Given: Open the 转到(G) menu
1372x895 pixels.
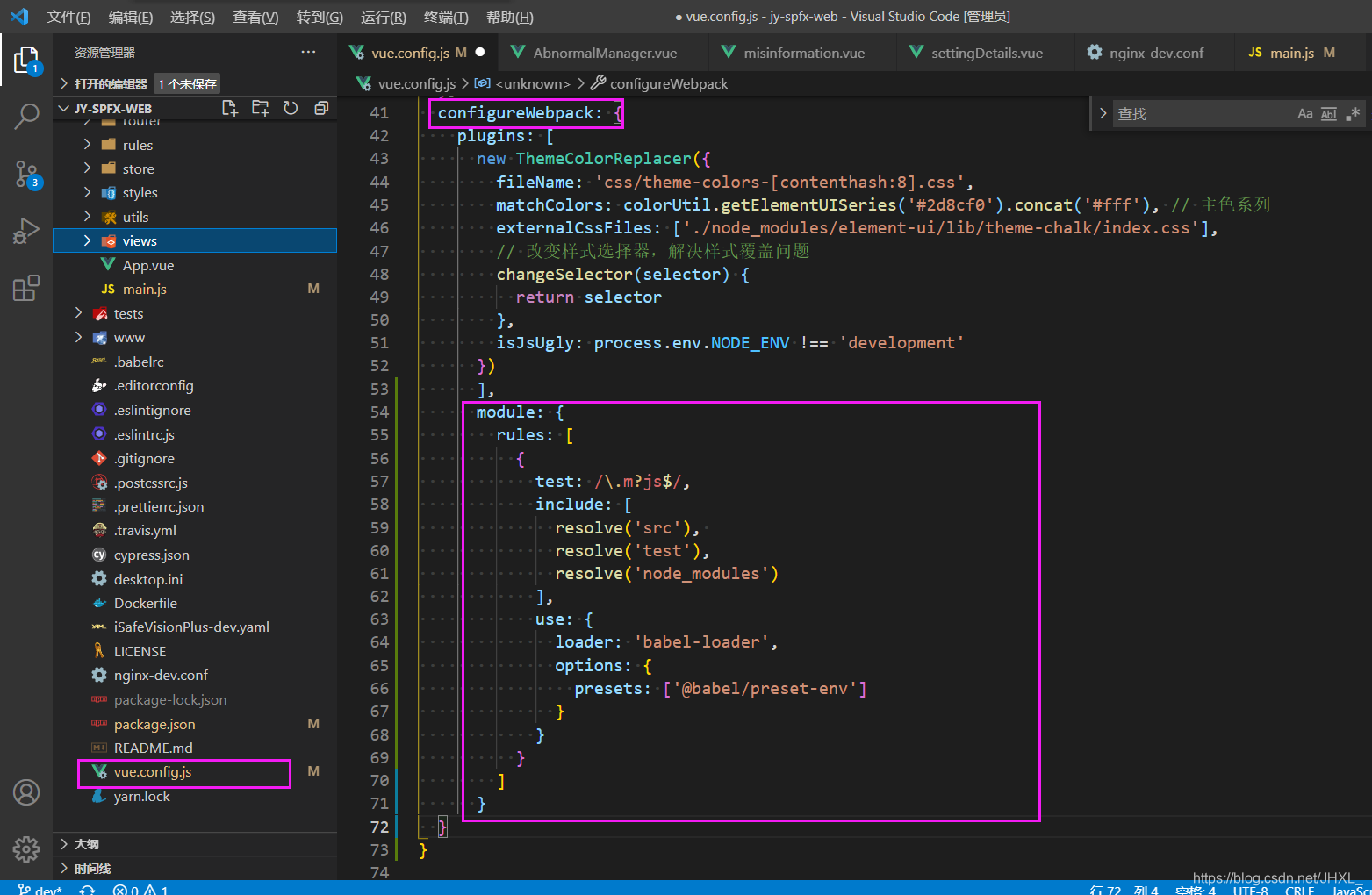Looking at the screenshot, I should 320,17.
